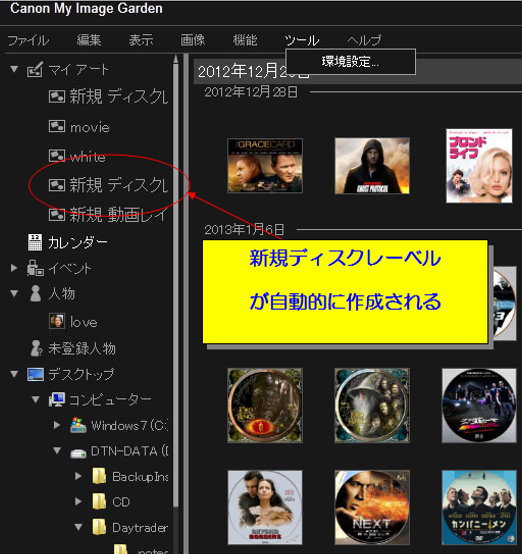Screen dimensions: 522x554
Task: Select the movie label text
Action: click(x=90, y=128)
